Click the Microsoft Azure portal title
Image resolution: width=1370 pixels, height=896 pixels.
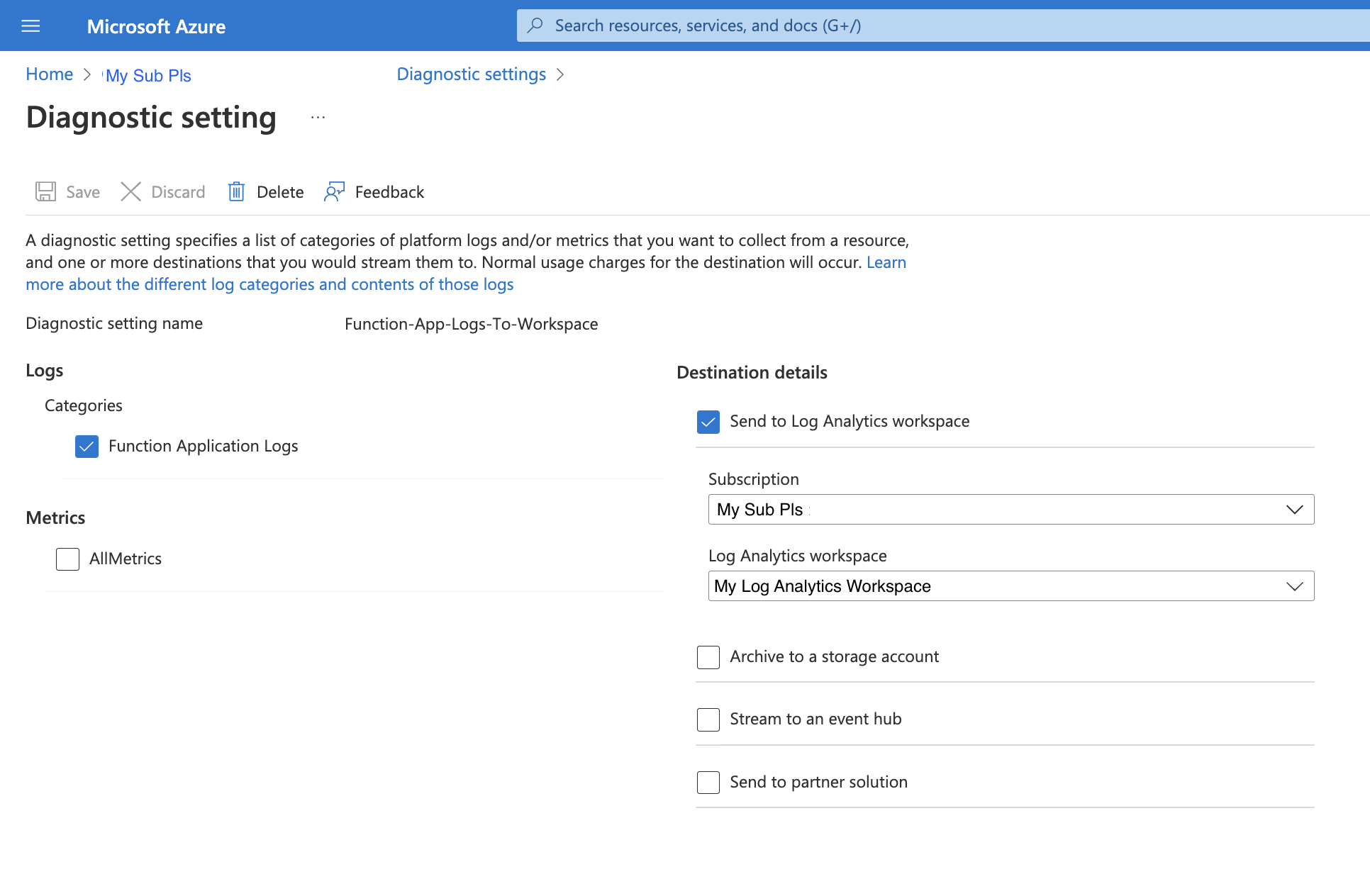pyautogui.click(x=156, y=26)
